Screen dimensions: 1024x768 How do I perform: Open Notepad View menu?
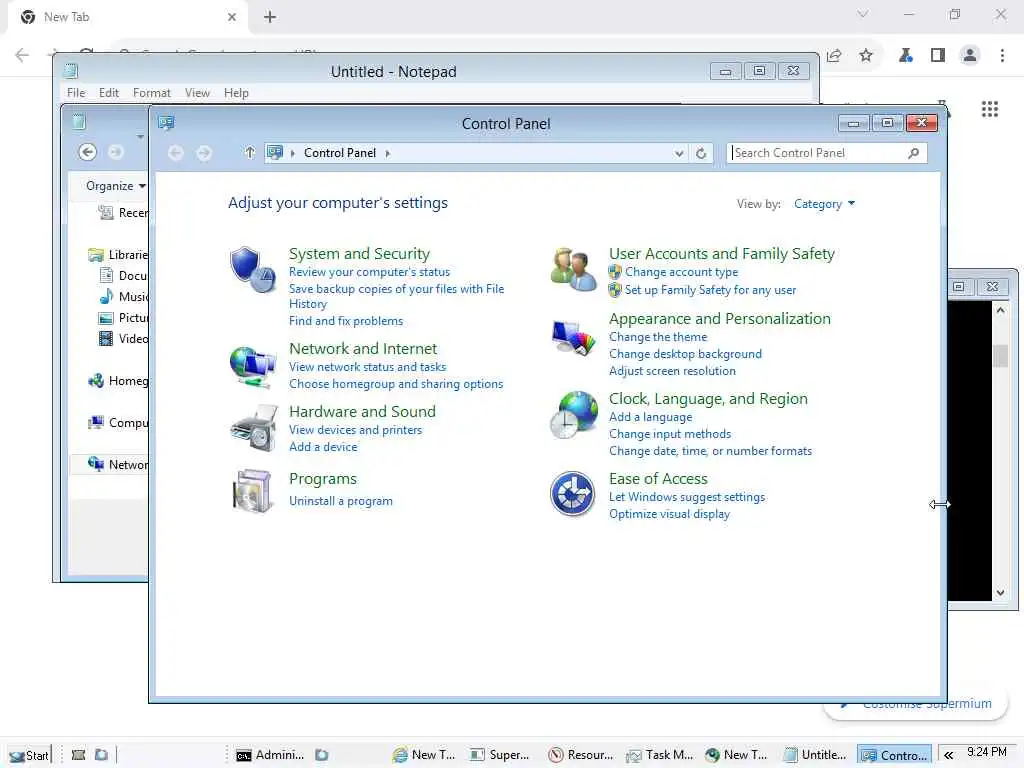click(197, 93)
